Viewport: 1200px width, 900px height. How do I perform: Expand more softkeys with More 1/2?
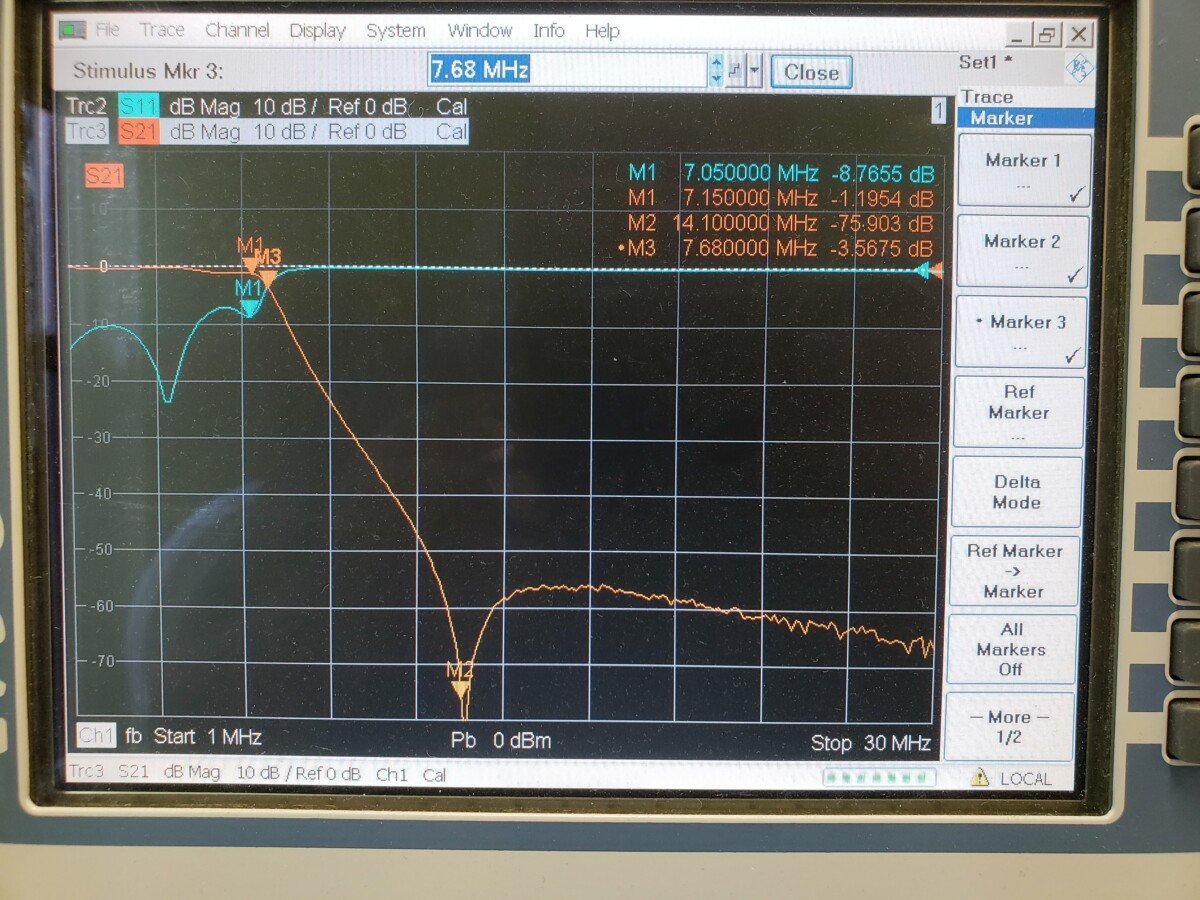(1010, 727)
